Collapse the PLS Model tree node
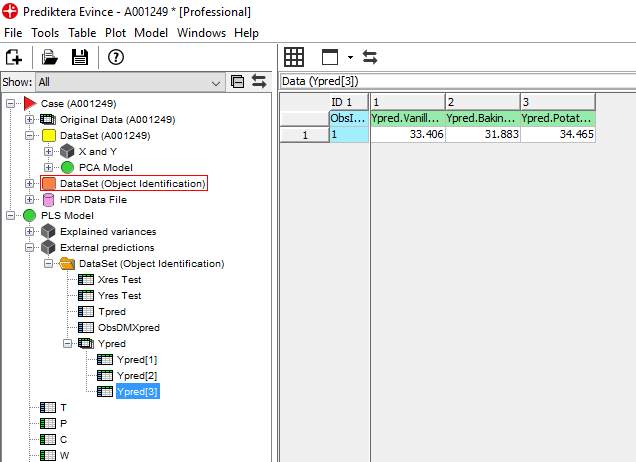The image size is (636, 462). [x=11, y=215]
